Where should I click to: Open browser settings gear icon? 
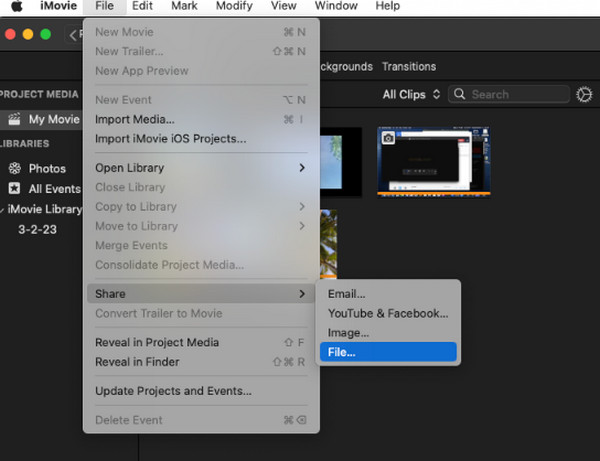coord(584,94)
